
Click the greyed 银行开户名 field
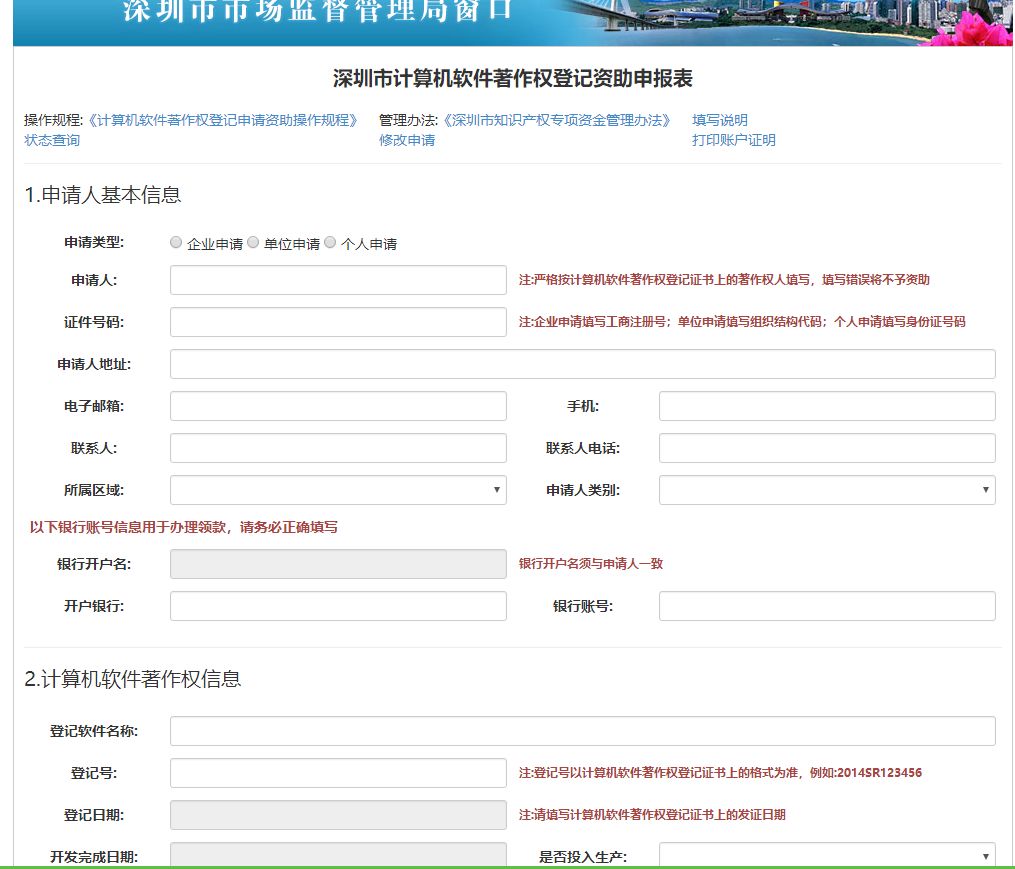(x=338, y=564)
